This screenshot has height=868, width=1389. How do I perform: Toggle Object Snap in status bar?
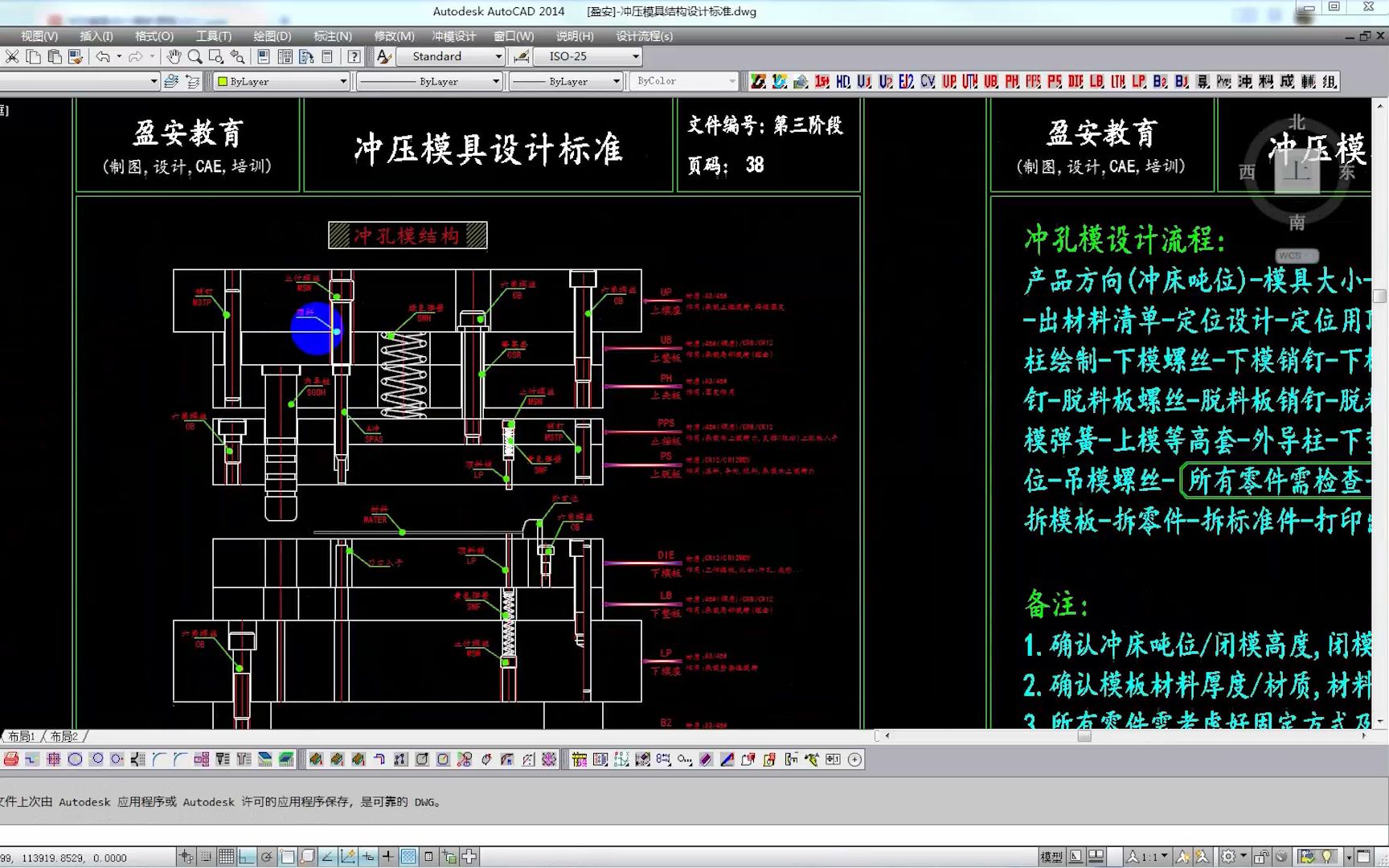pyautogui.click(x=288, y=856)
